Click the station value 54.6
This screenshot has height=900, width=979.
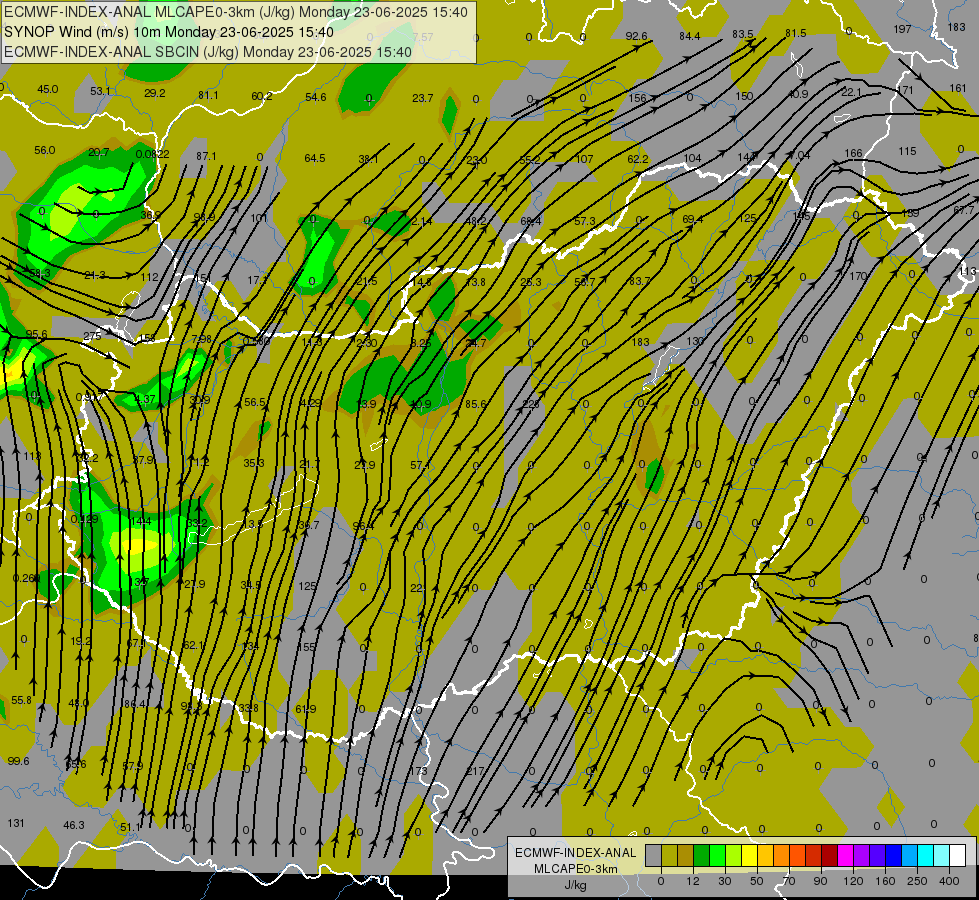[316, 97]
